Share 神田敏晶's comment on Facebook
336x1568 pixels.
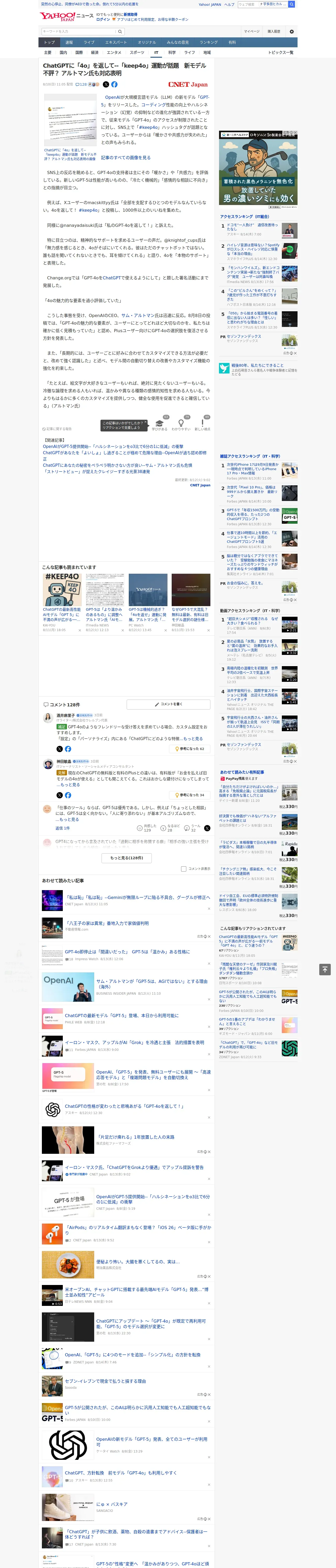click(x=68, y=795)
